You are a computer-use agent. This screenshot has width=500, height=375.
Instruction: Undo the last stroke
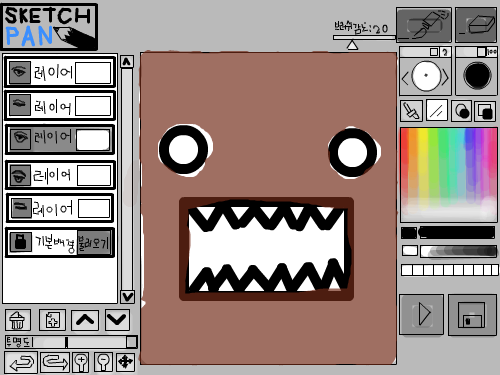coord(21,362)
